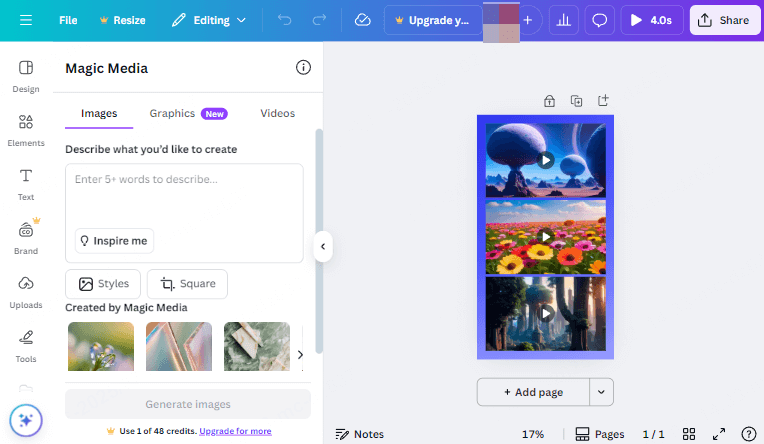The height and width of the screenshot is (444, 764).
Task: Switch to the Graphics tab
Action: tap(189, 114)
